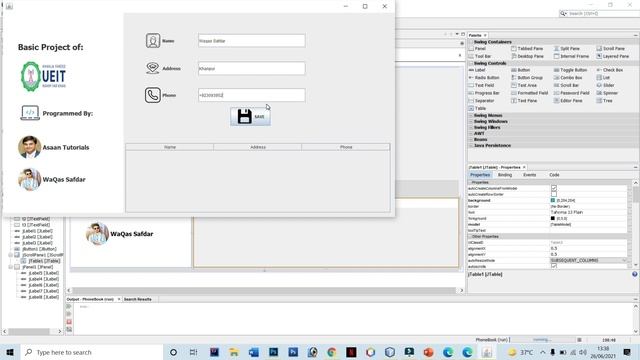
Task: Click the SAVE button with floppy icon
Action: [250, 117]
